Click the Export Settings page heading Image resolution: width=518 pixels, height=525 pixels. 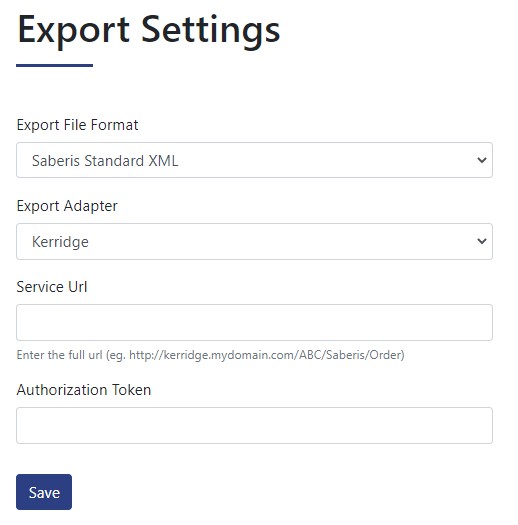tap(149, 31)
